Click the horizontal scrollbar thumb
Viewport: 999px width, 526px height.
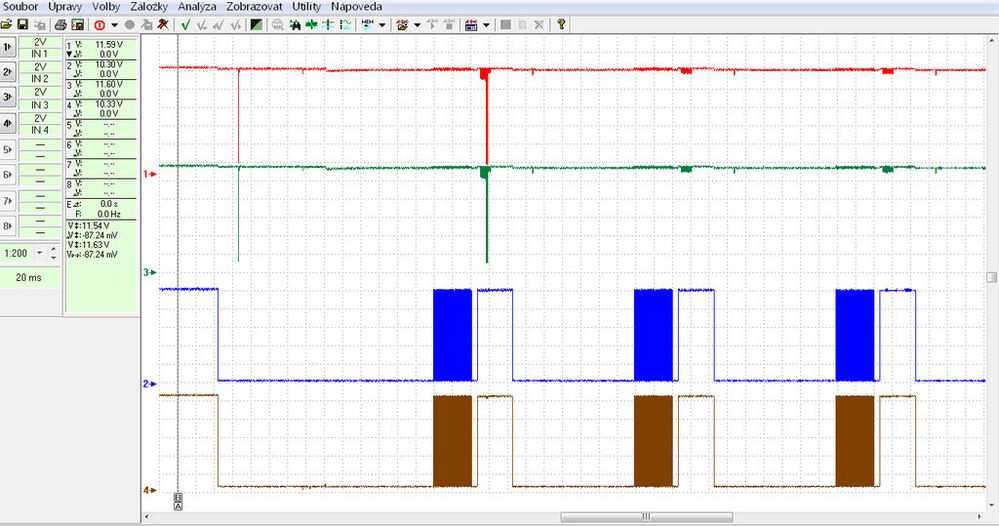tap(646, 516)
